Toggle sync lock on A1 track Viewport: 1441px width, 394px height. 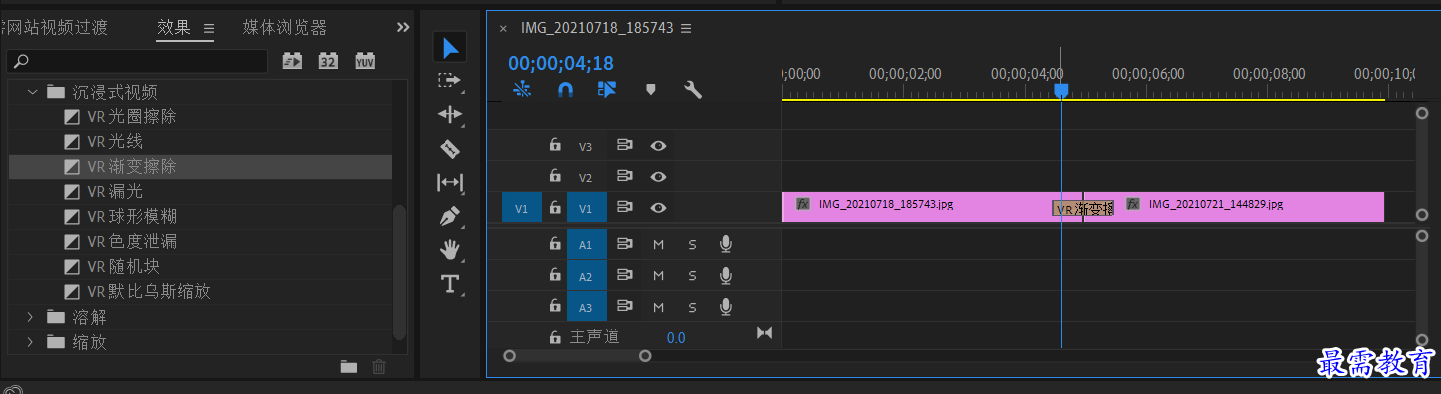coord(625,243)
